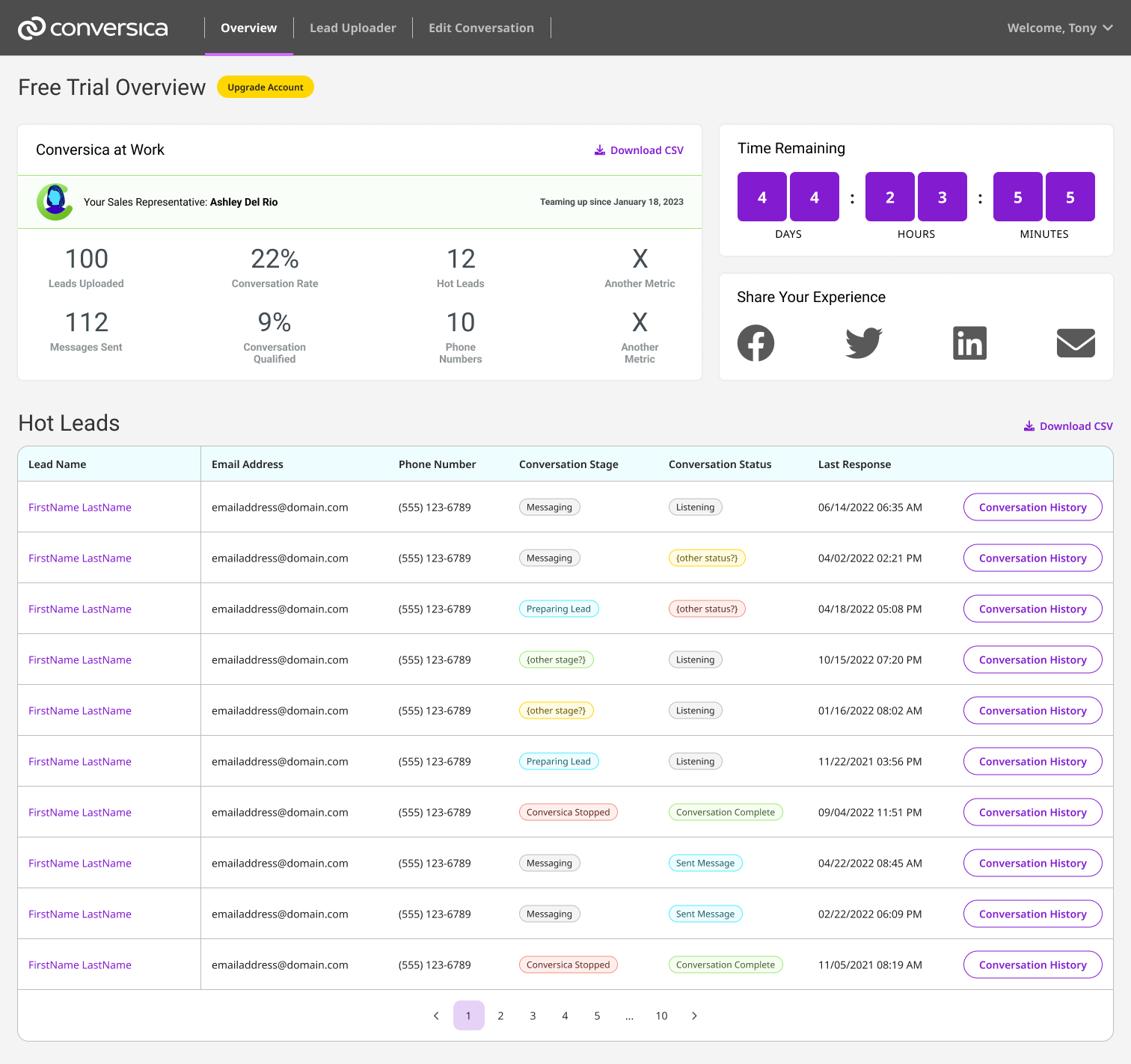Click the Conversation Status column header

tap(720, 464)
